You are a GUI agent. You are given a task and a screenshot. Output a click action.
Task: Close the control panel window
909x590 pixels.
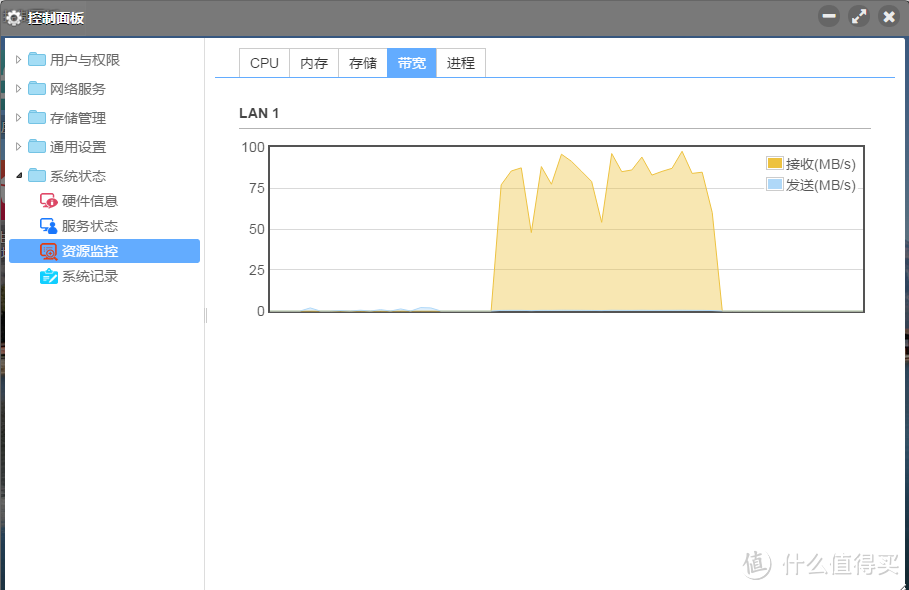click(889, 16)
